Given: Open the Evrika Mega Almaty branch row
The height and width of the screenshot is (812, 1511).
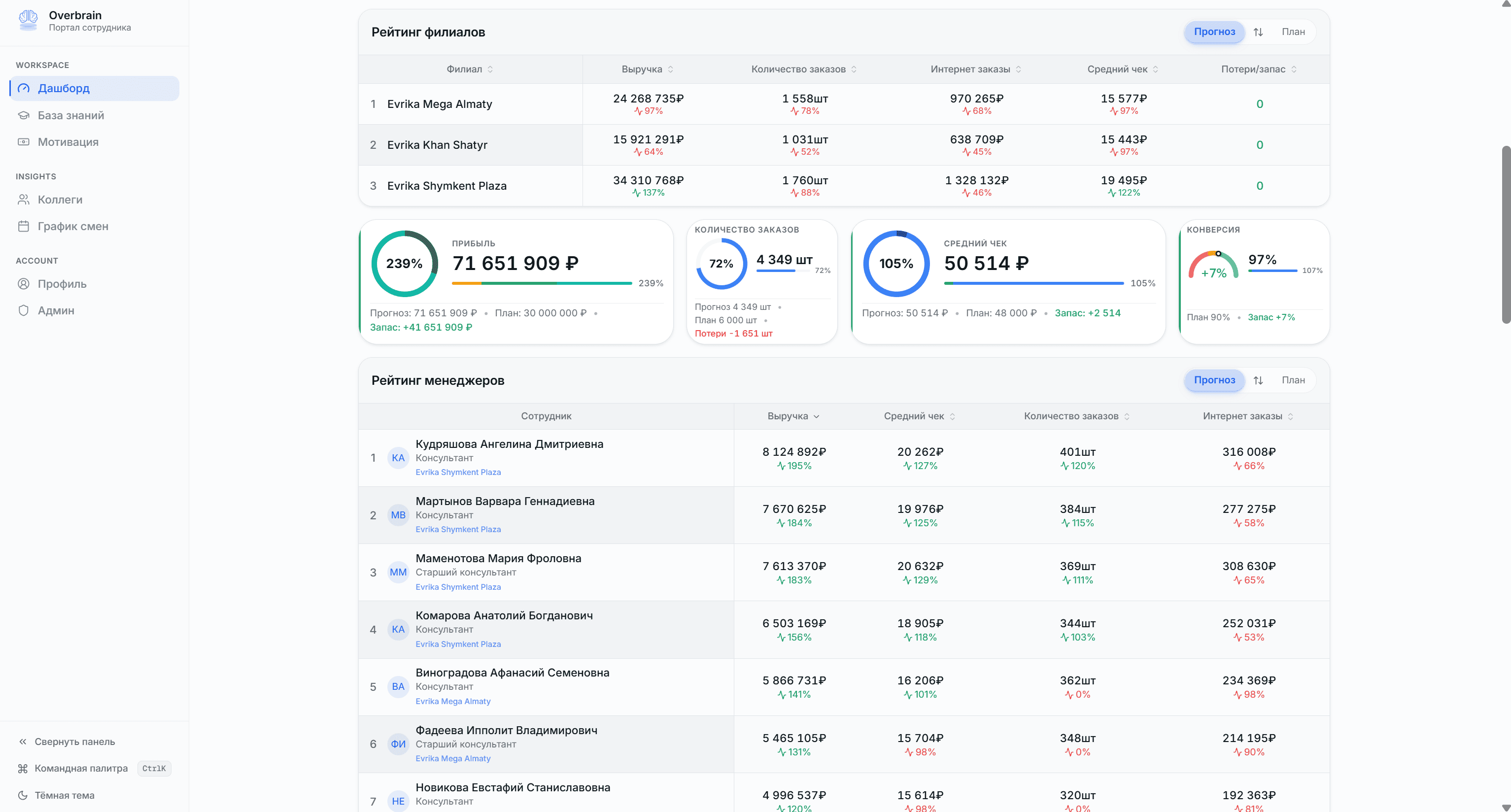Looking at the screenshot, I should click(x=844, y=104).
